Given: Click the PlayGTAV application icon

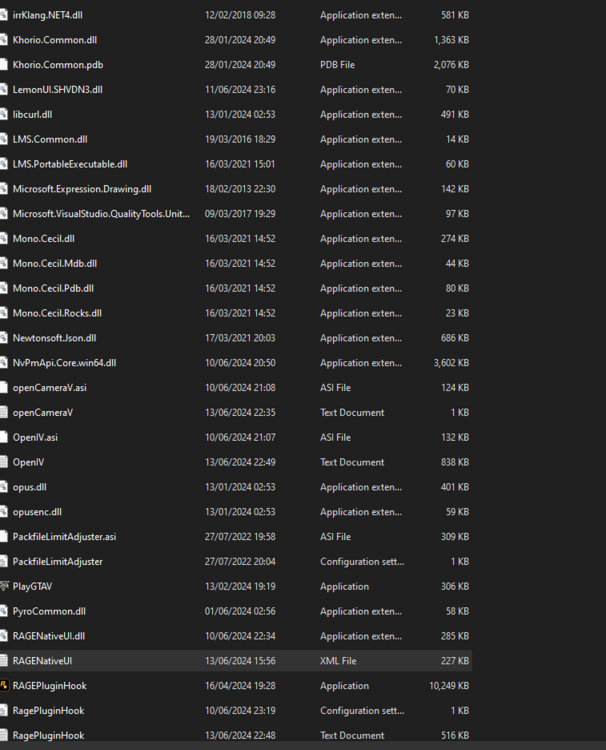Looking at the screenshot, I should tap(4, 586).
